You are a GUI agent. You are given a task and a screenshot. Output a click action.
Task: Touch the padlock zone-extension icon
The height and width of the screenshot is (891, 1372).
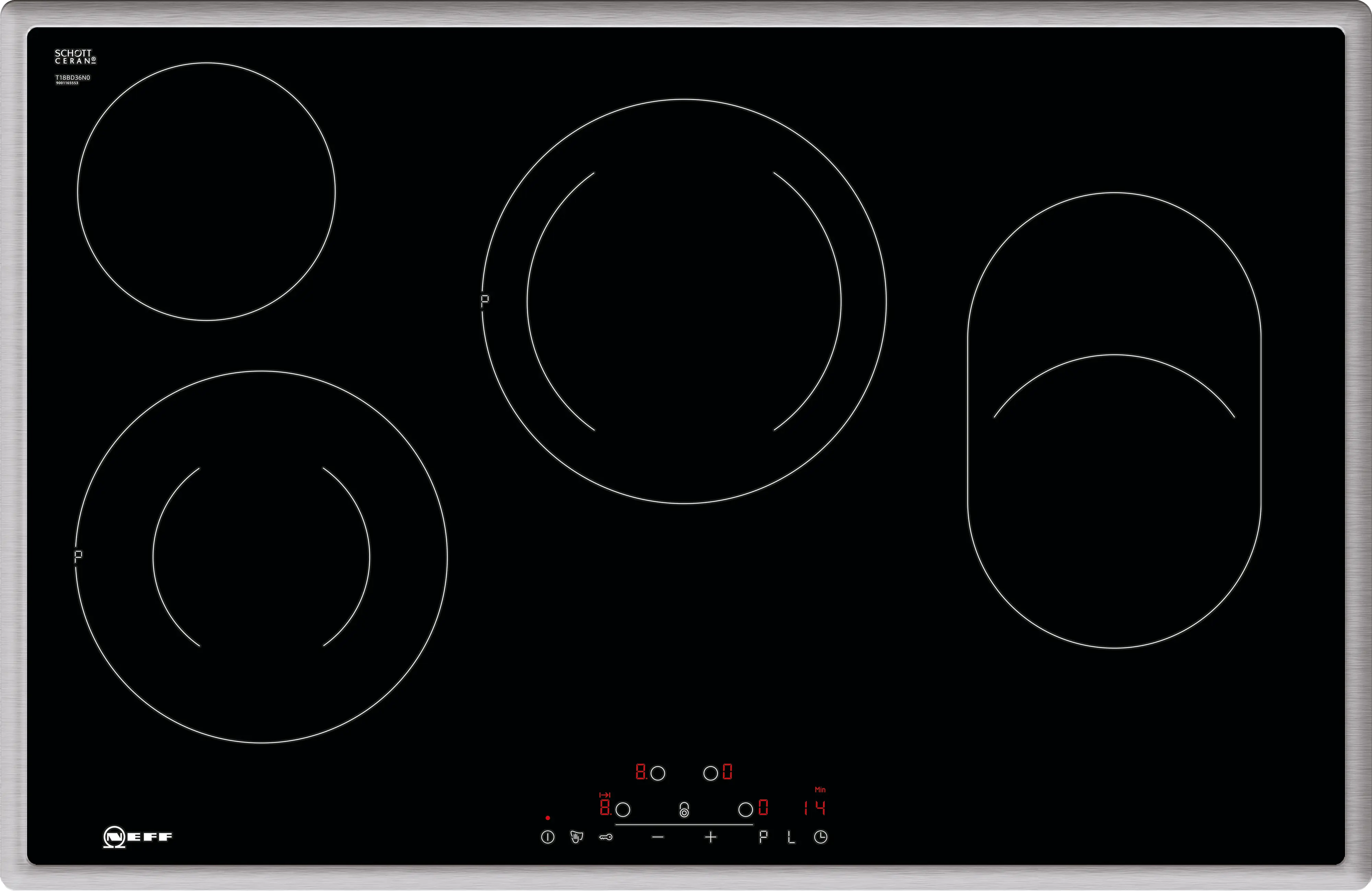click(684, 809)
